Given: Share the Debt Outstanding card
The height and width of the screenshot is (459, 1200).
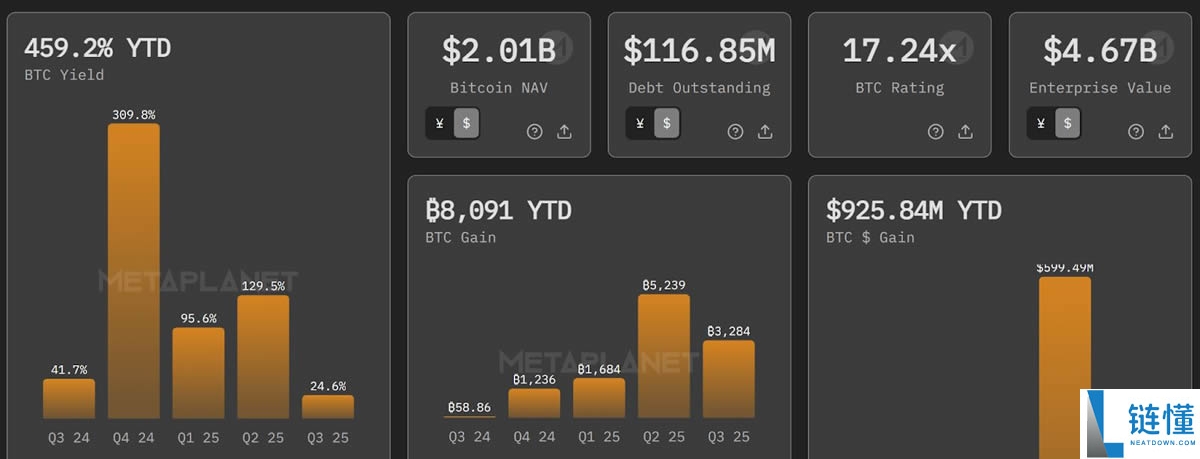Looking at the screenshot, I should pyautogui.click(x=765, y=131).
